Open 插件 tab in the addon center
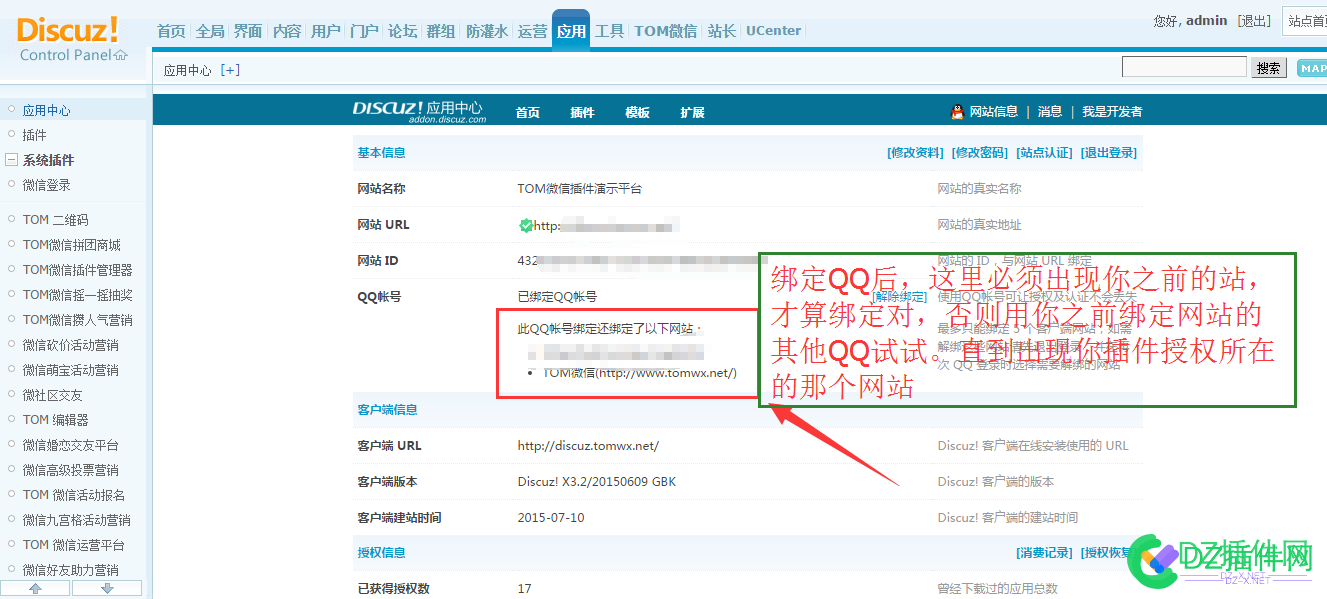Image resolution: width=1327 pixels, height=599 pixels. click(582, 112)
